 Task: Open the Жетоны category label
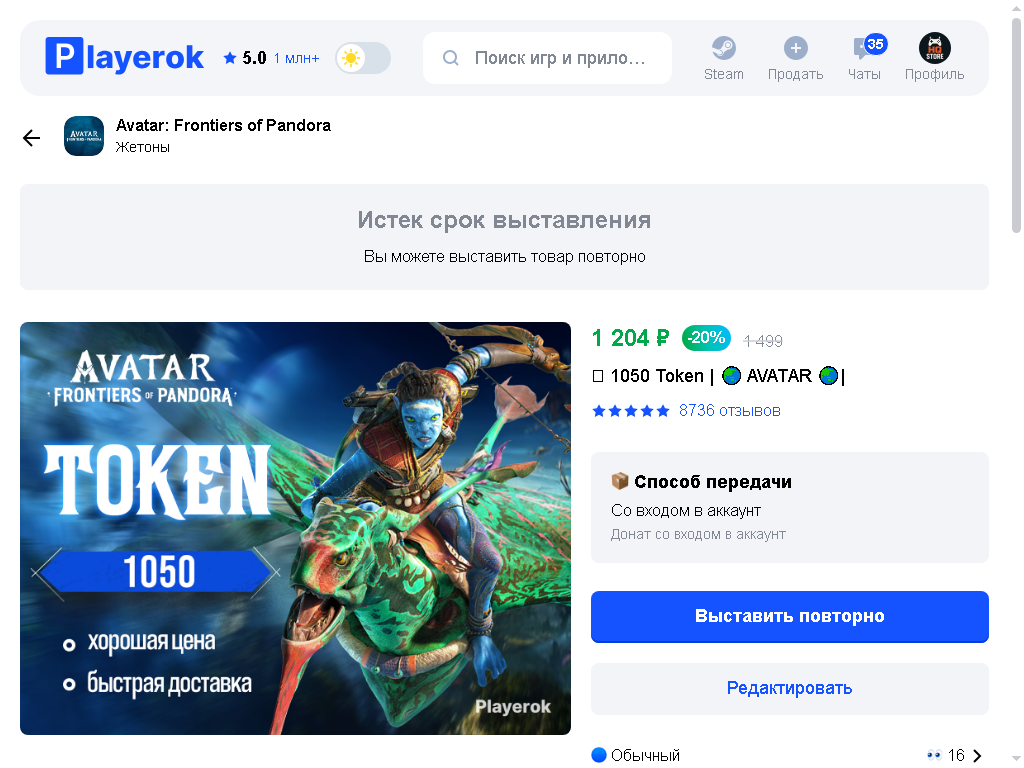point(142,148)
